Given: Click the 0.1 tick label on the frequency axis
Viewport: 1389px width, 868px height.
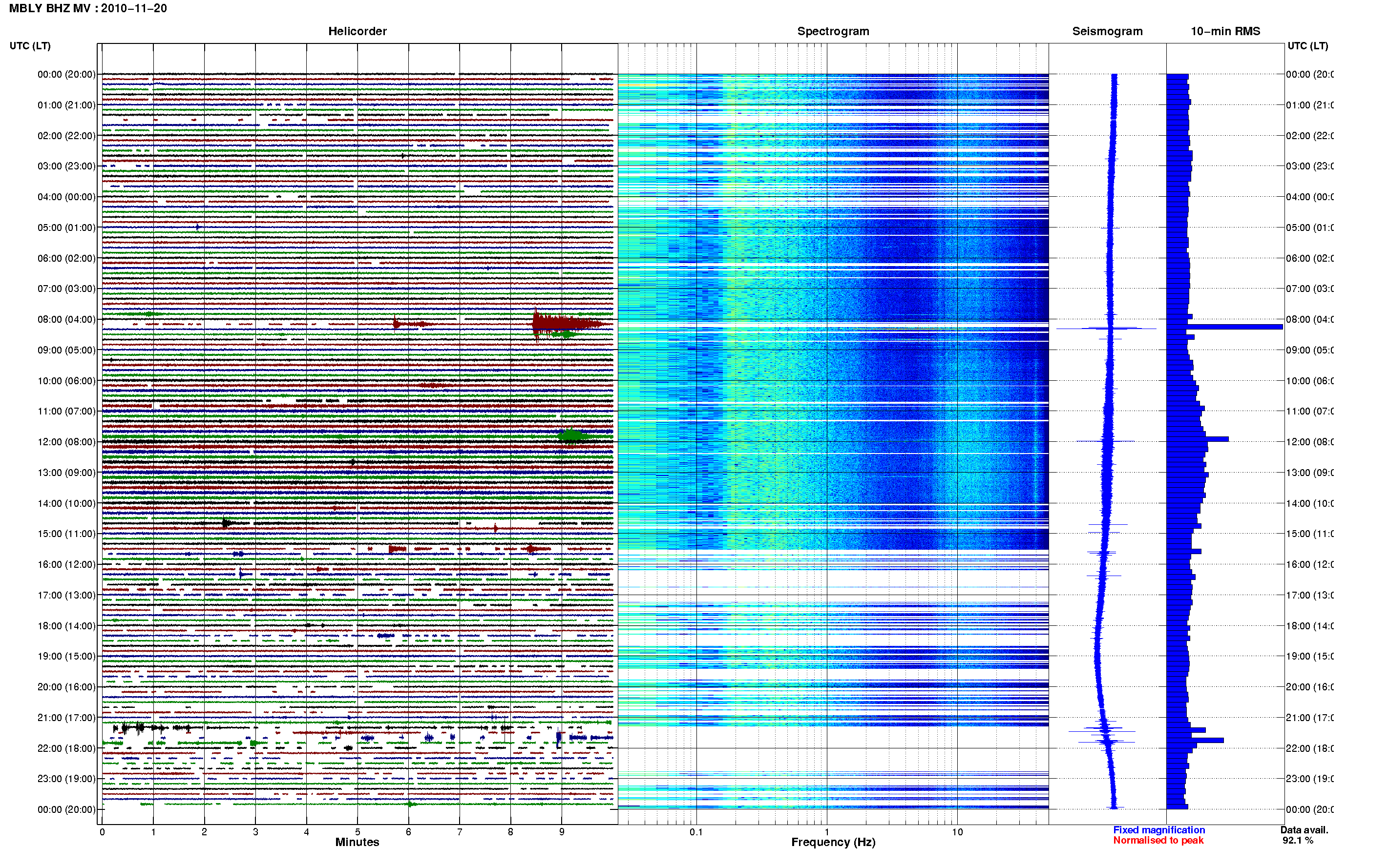Looking at the screenshot, I should (696, 832).
